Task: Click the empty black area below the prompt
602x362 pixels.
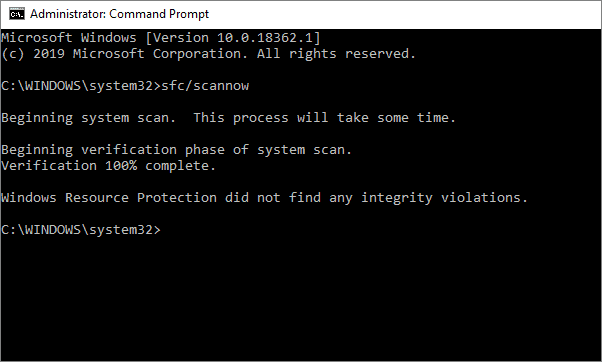Action: 301,299
